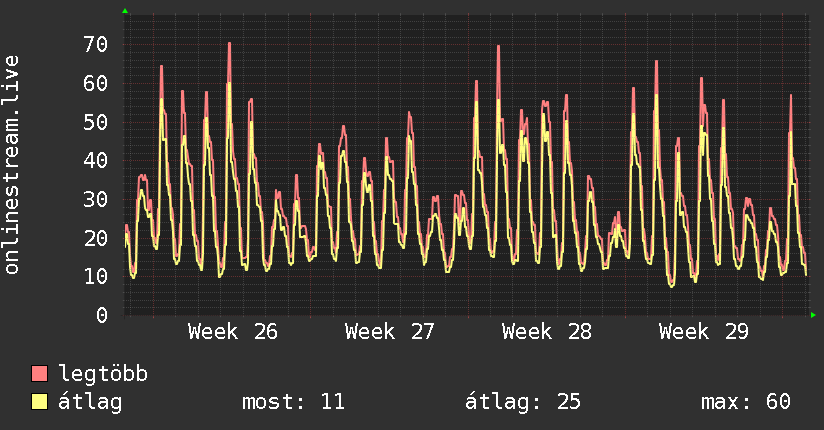This screenshot has width=824, height=430.
Task: Click the onlinestream.live vertical axis title
Action: click(12, 165)
